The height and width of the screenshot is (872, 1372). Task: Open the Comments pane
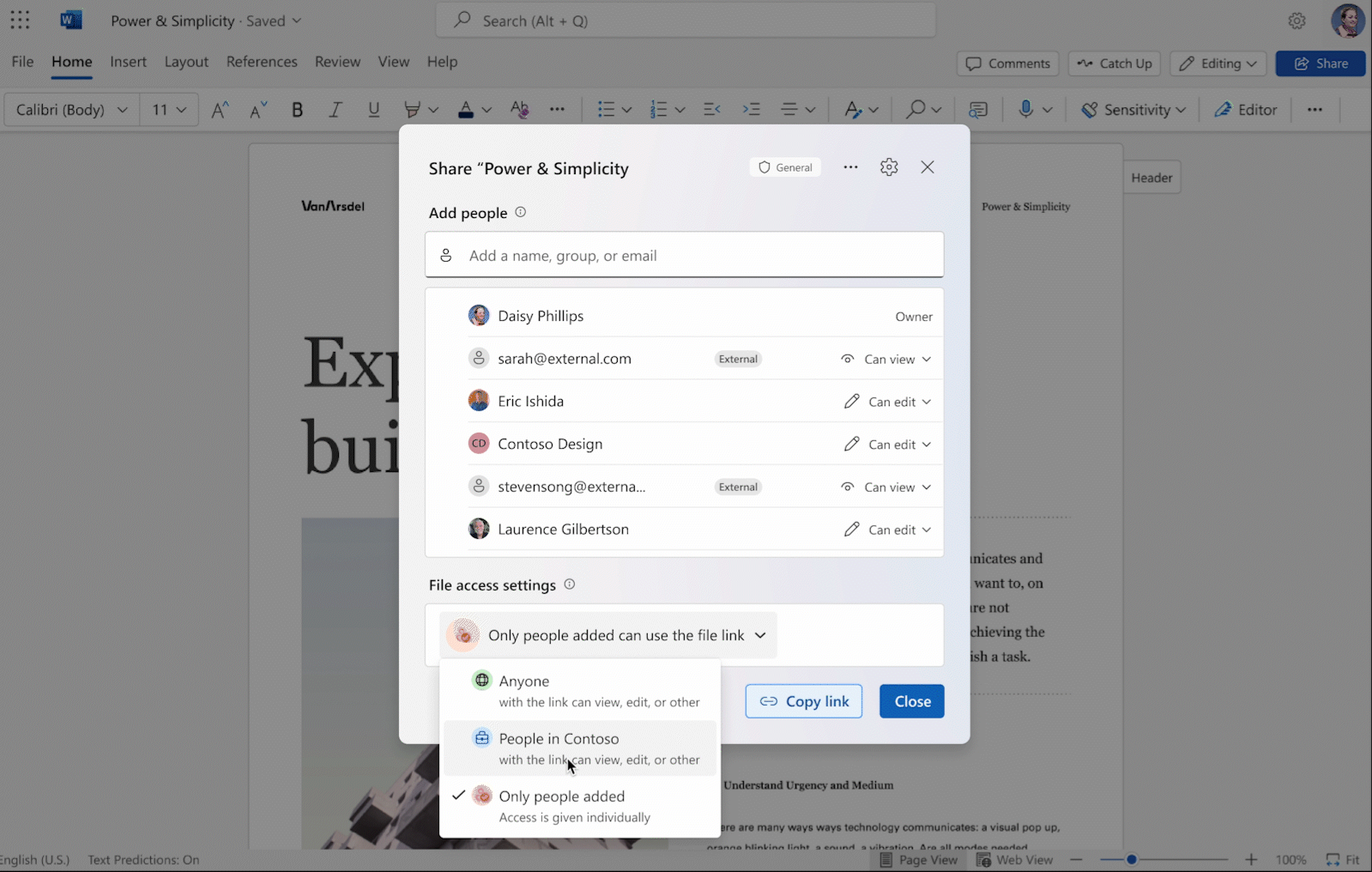pos(1008,64)
